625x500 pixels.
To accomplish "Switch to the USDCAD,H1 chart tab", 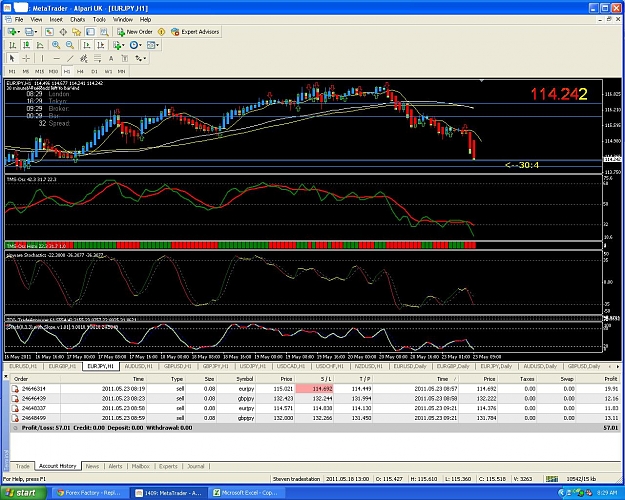I will [x=291, y=366].
